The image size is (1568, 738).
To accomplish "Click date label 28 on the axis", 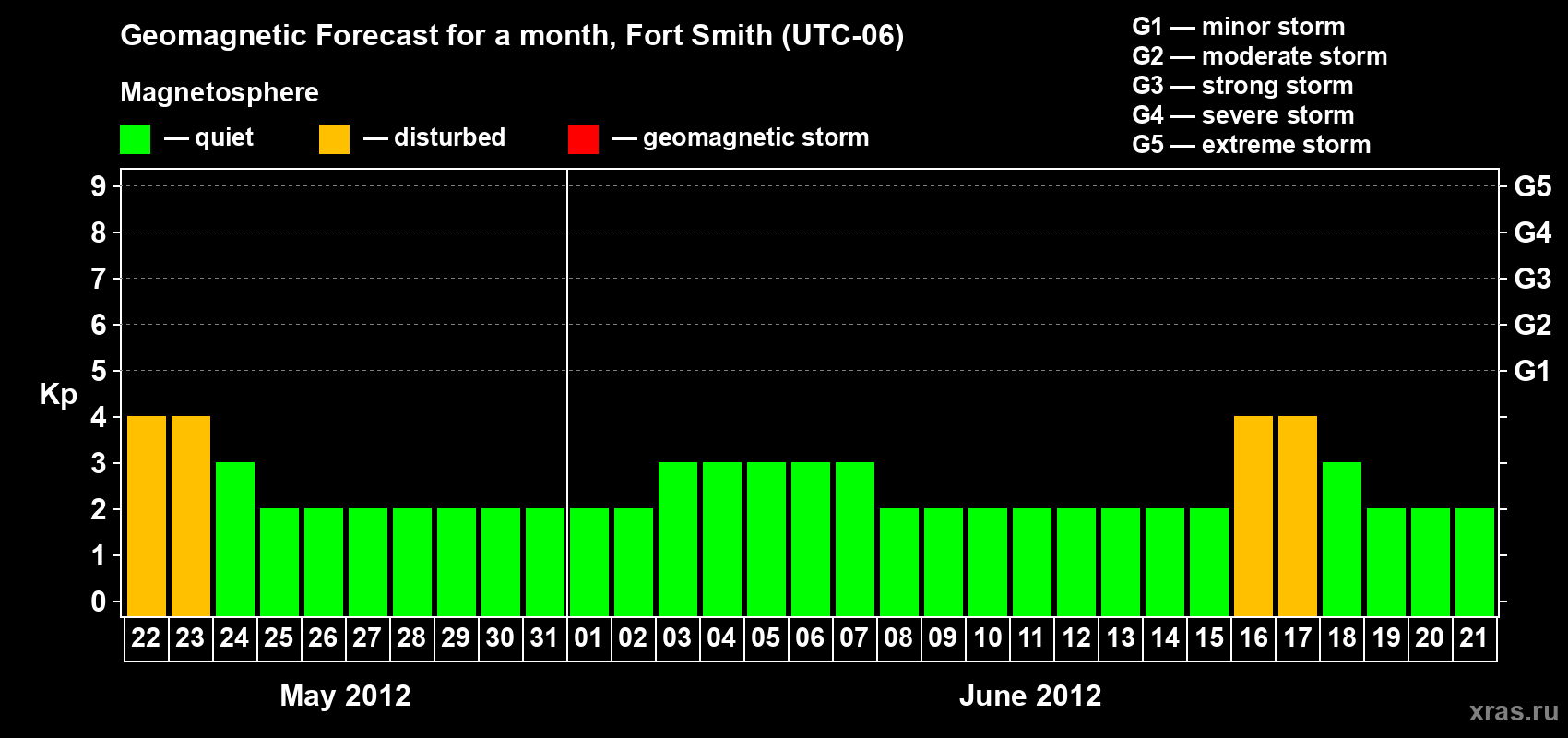I will pyautogui.click(x=411, y=638).
